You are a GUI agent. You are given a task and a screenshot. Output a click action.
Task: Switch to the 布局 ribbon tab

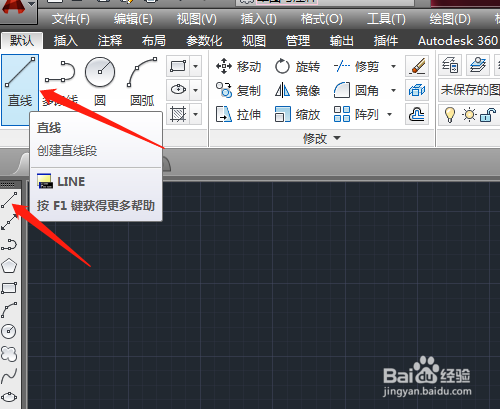pos(154,41)
